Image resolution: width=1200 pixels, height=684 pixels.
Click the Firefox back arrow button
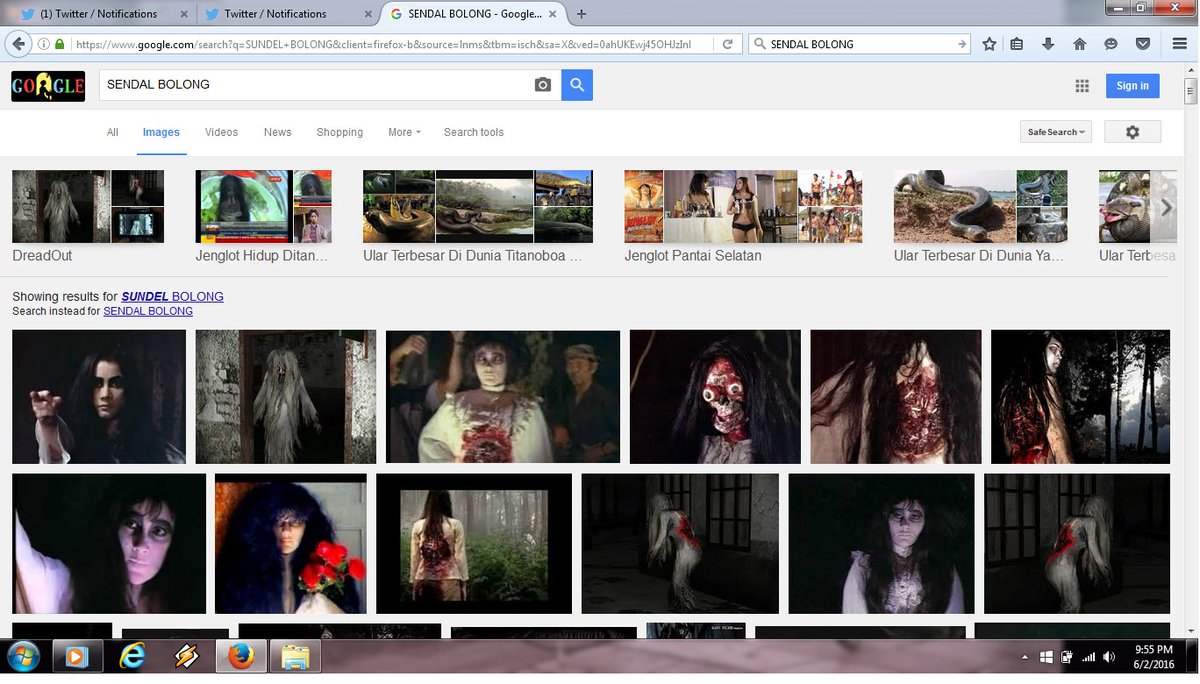[18, 44]
